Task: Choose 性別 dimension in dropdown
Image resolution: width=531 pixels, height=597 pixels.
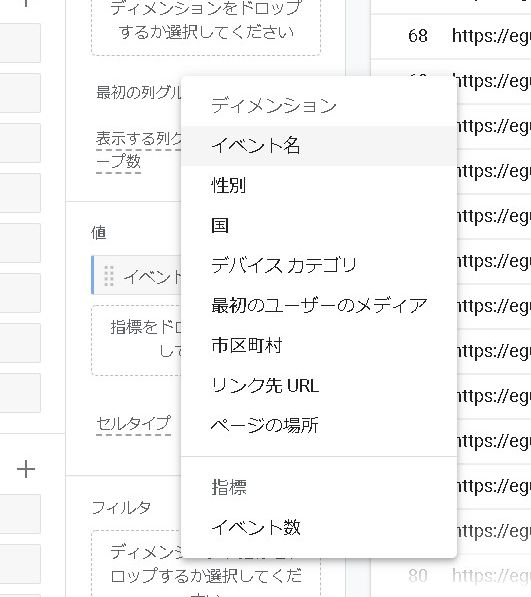Action: 319,186
